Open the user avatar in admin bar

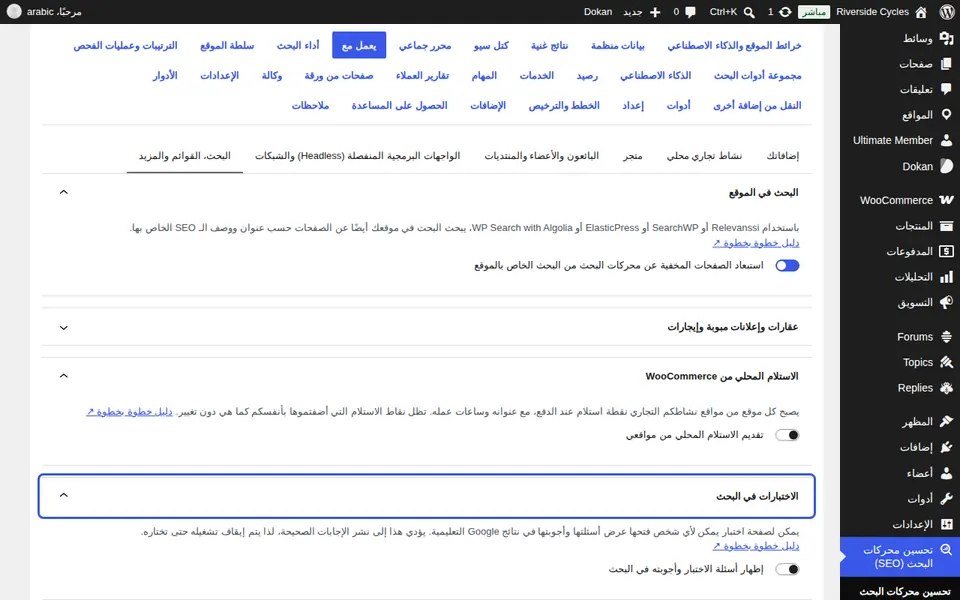click(13, 12)
